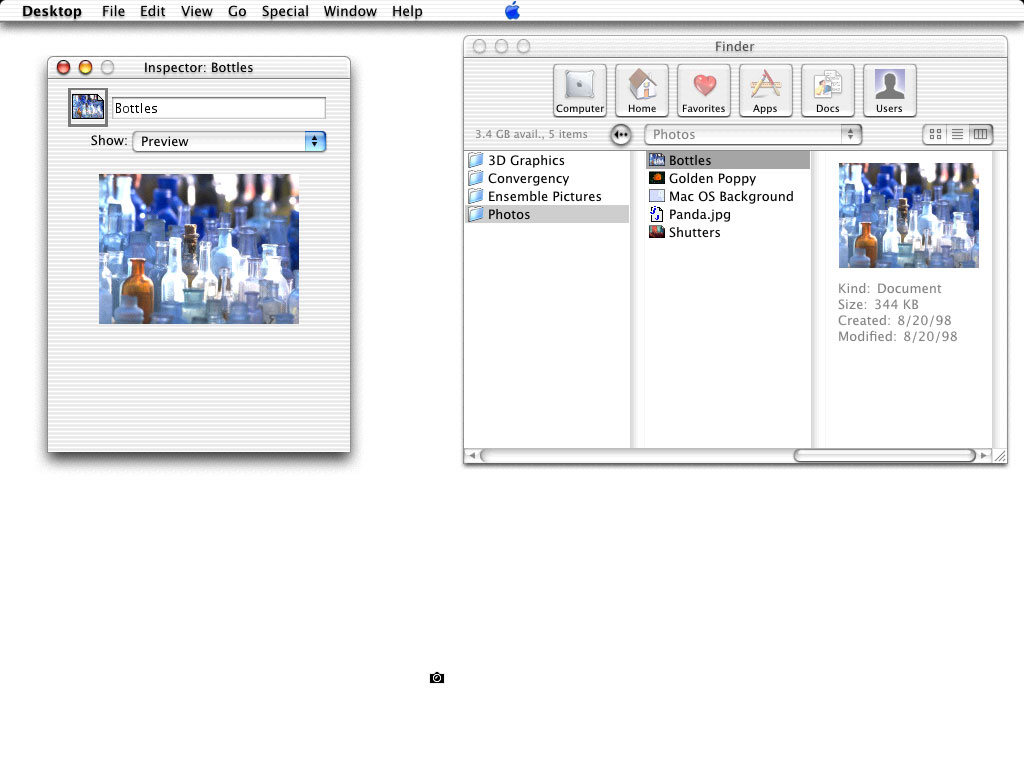Click the Finder window resize grip
This screenshot has width=1024, height=768.
tap(1000, 456)
